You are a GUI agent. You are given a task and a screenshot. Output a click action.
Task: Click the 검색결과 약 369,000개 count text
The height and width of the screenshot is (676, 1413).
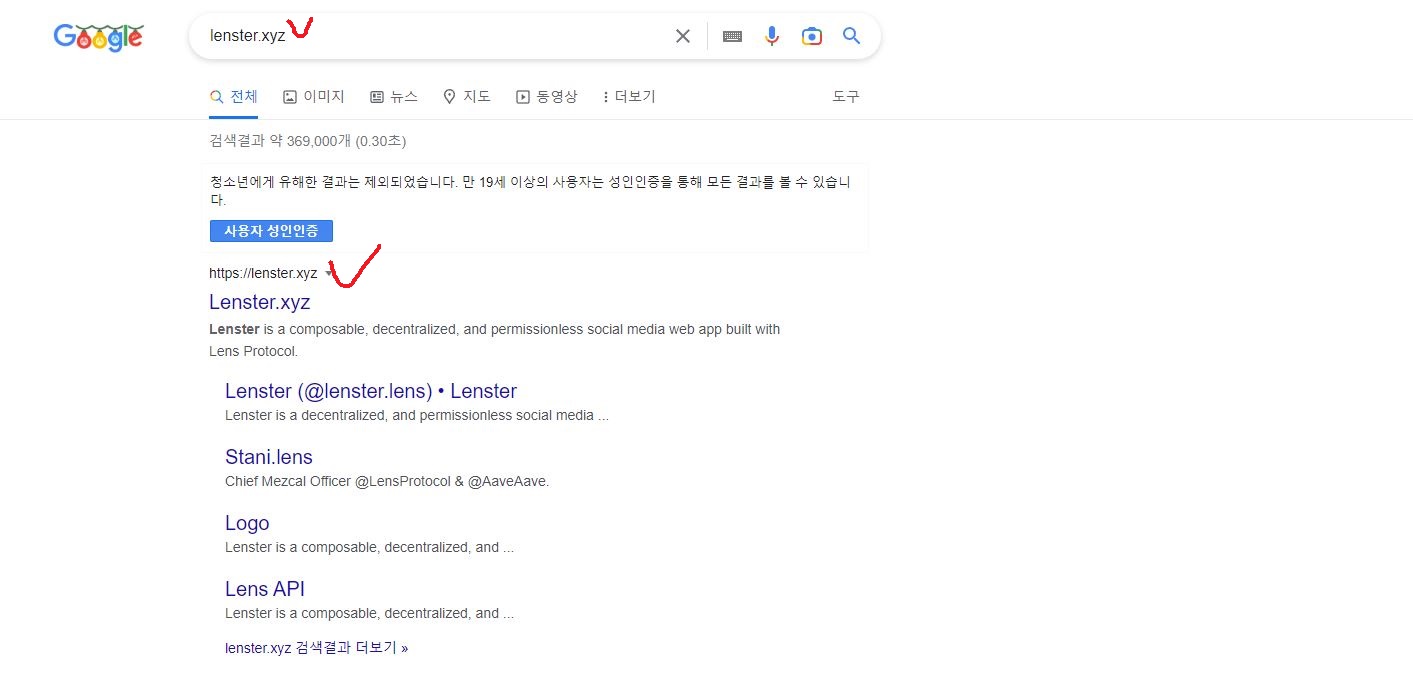308,141
